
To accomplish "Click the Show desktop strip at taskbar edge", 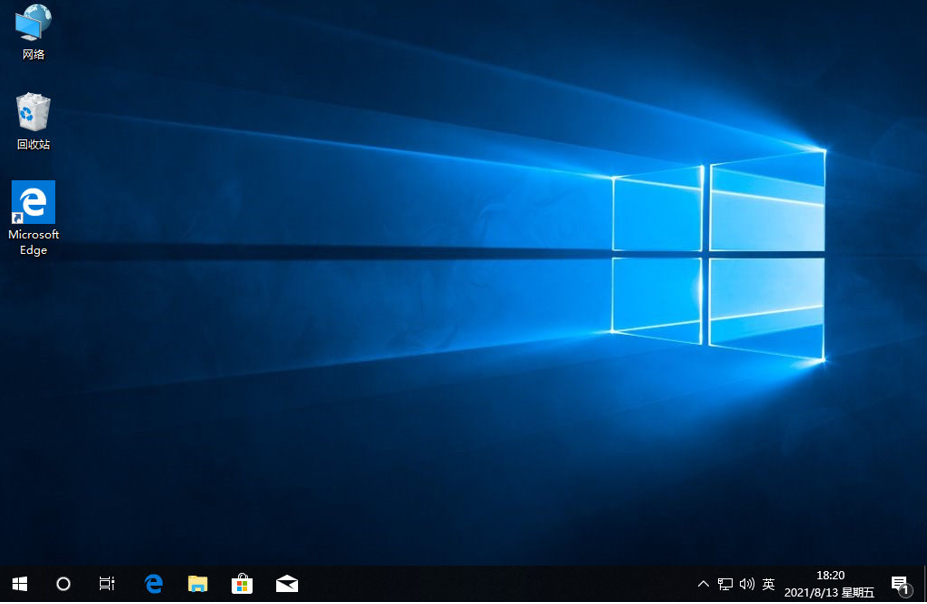I will point(924,584).
